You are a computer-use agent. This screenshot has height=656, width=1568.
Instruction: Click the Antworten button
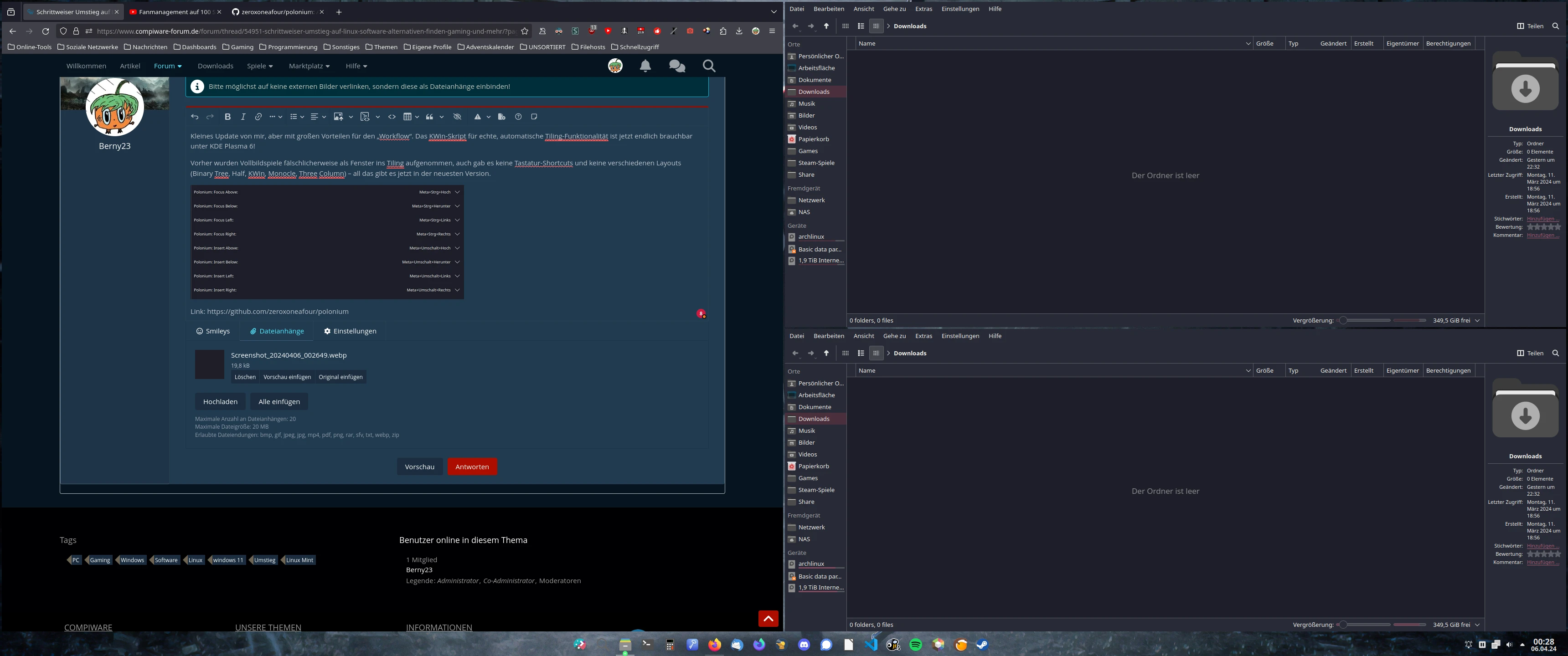[472, 467]
